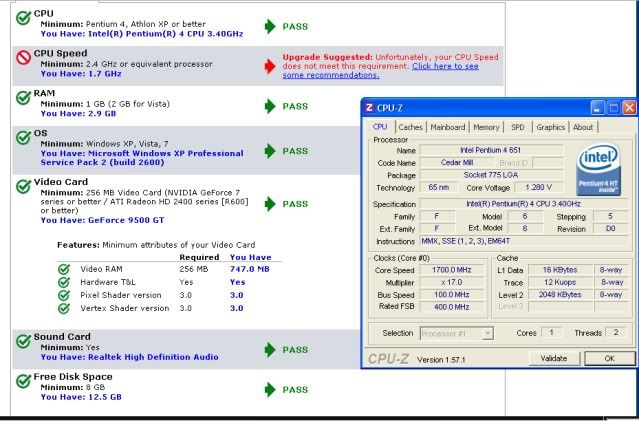Click the green arrow in the Free Disk Space row
The image size is (639, 421).
[x=270, y=390]
